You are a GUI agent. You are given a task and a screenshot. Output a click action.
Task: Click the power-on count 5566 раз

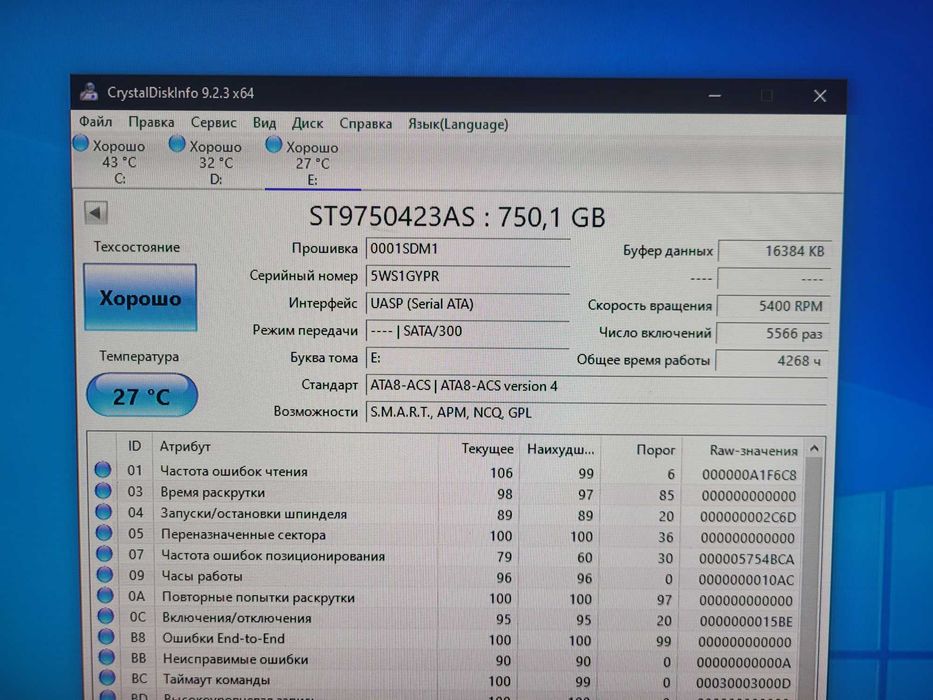pyautogui.click(x=772, y=333)
